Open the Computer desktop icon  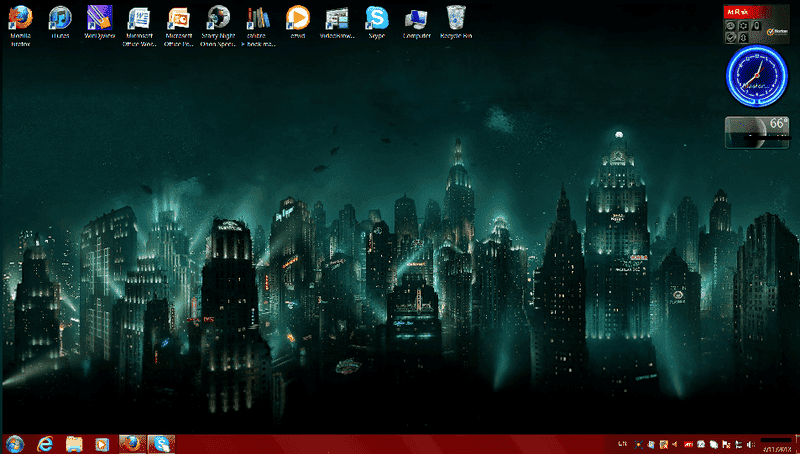(417, 23)
